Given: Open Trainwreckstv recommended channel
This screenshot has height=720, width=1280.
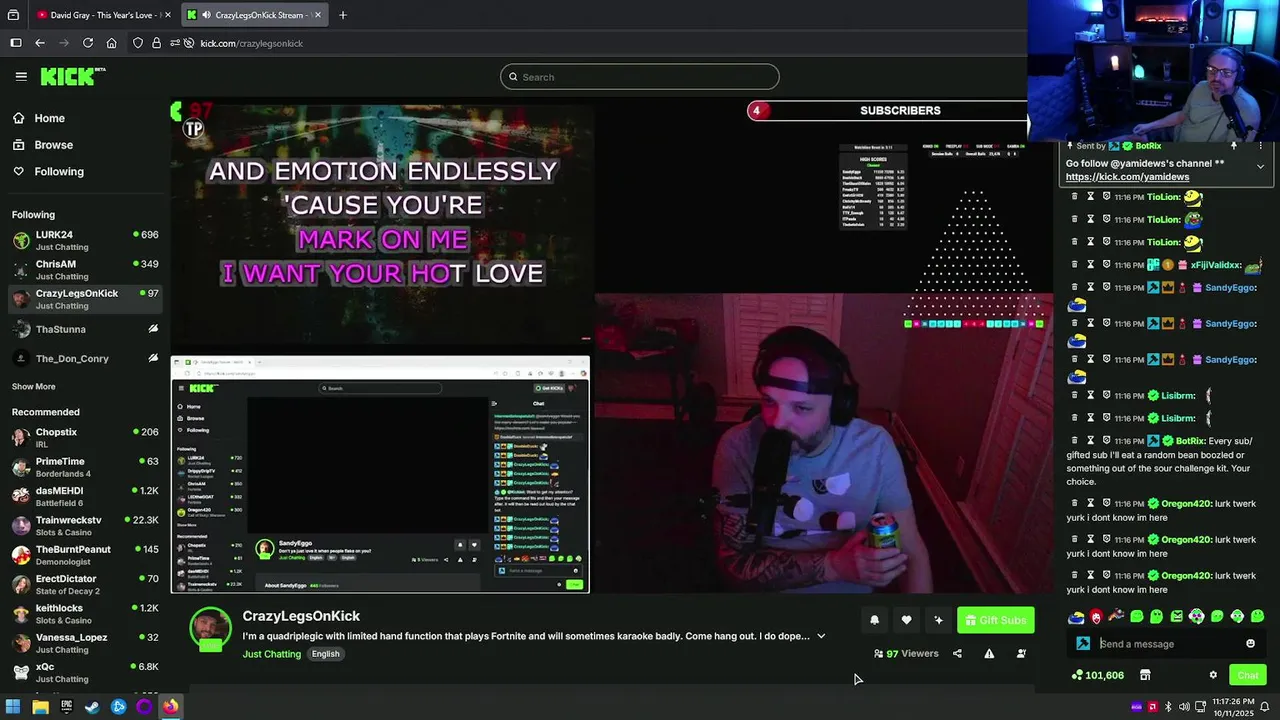Looking at the screenshot, I should point(86,526).
